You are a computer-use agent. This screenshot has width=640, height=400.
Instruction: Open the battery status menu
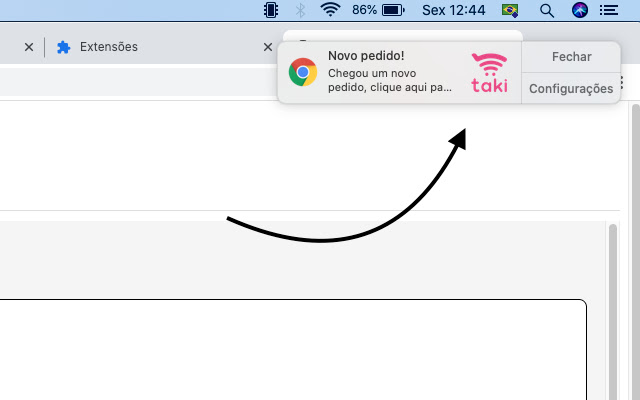coord(393,10)
